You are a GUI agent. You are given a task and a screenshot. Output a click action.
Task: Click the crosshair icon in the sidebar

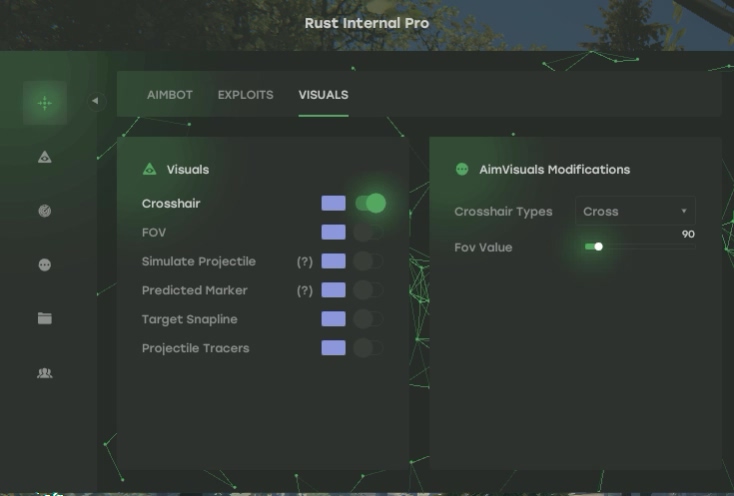click(44, 103)
